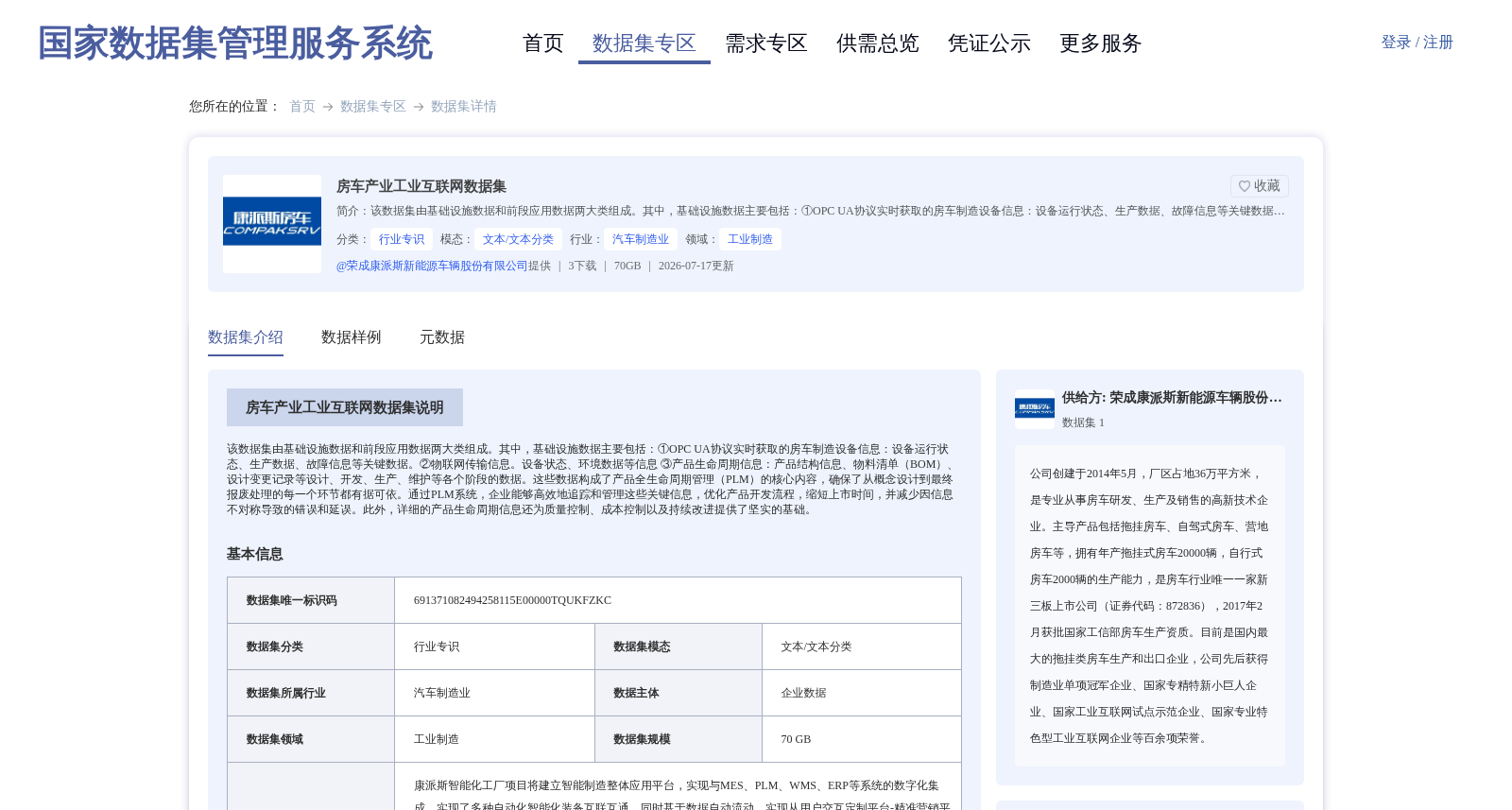The image size is (1512, 810).
Task: Open 数据集专区 navigation tab
Action: tap(644, 43)
